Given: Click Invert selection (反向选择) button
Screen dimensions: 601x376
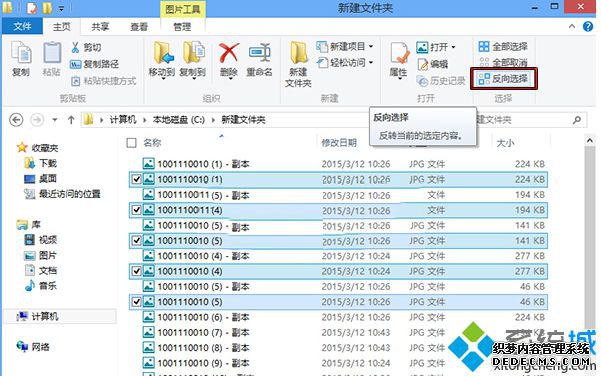Looking at the screenshot, I should tap(504, 79).
